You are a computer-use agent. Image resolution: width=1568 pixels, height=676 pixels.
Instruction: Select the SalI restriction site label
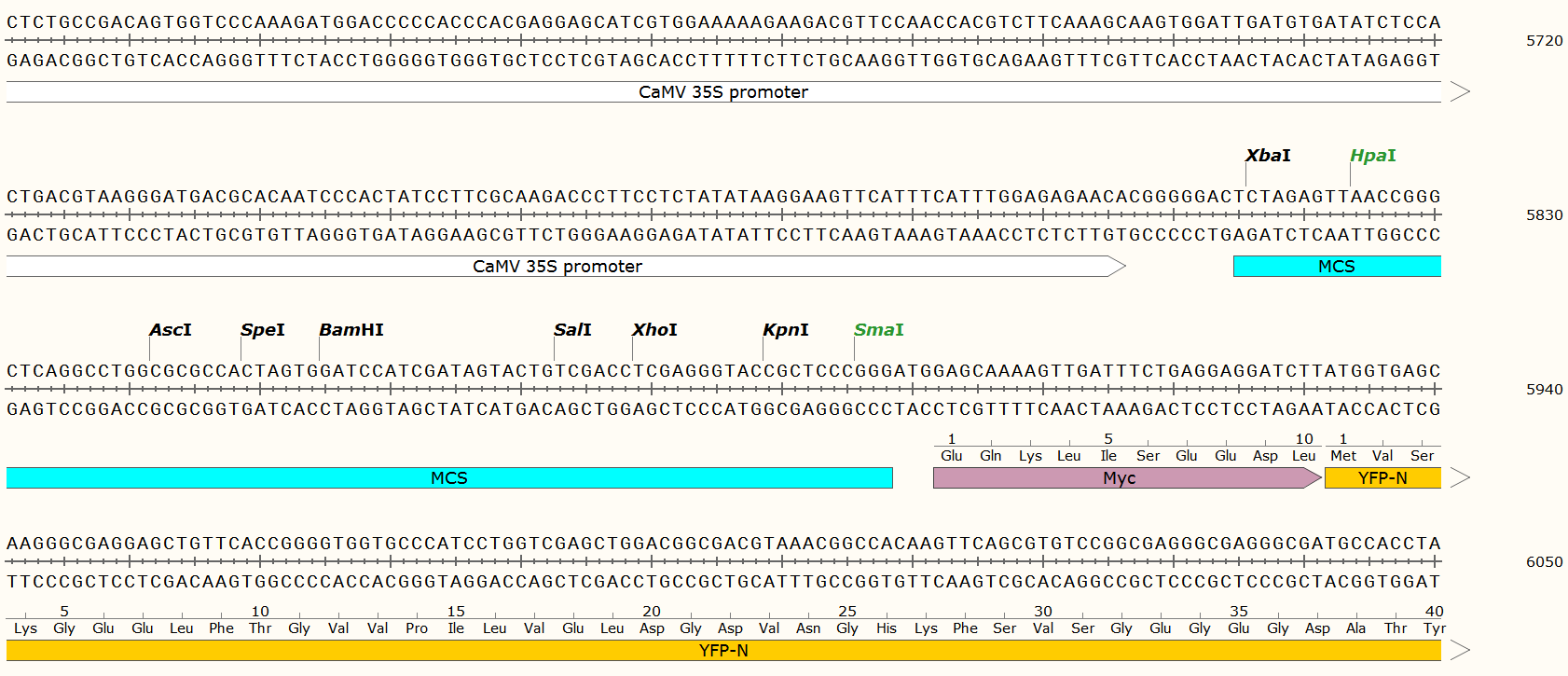(x=571, y=330)
